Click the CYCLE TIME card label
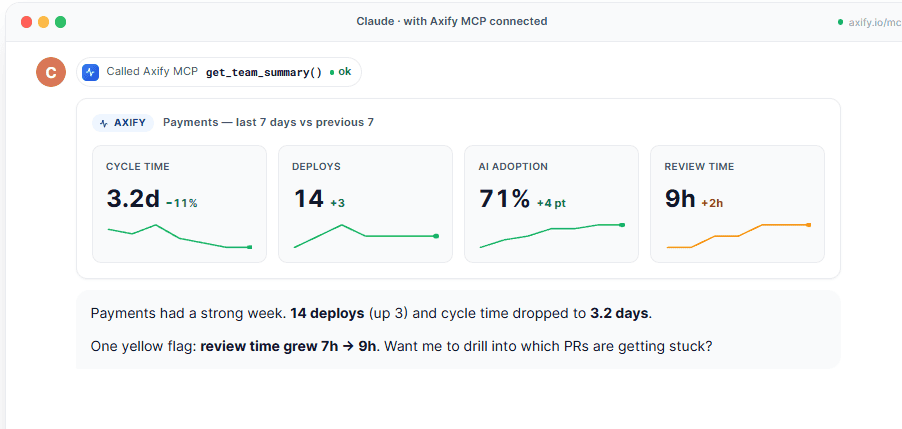The height and width of the screenshot is (429, 902). pos(137,167)
